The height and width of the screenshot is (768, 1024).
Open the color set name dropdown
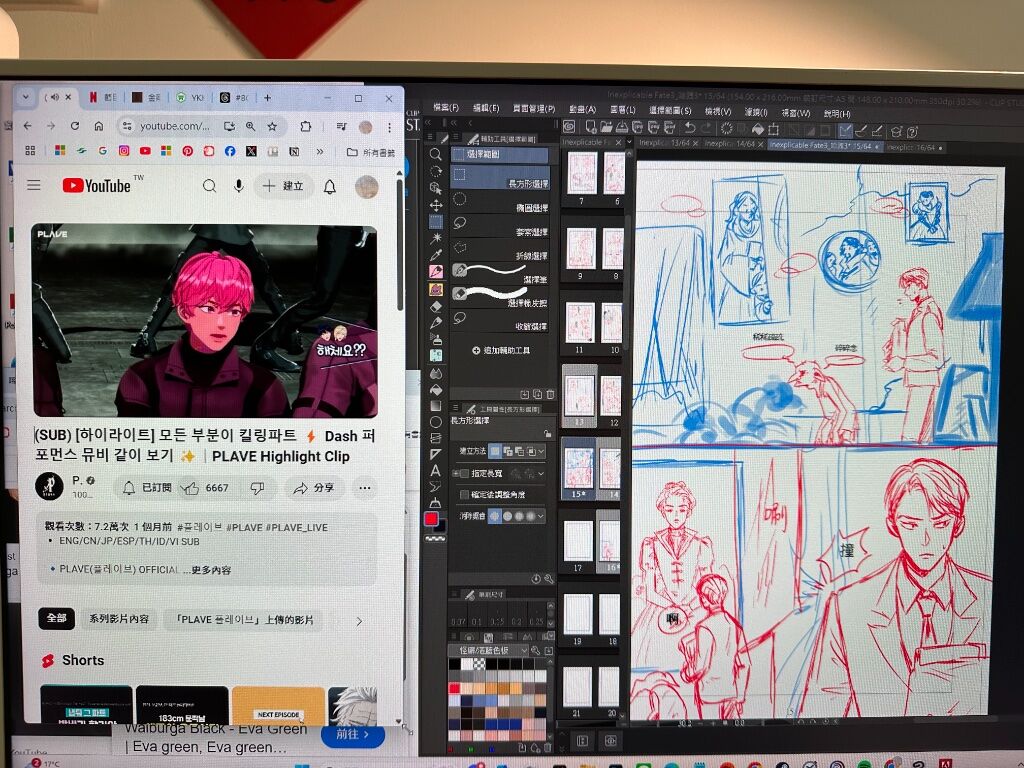point(488,650)
